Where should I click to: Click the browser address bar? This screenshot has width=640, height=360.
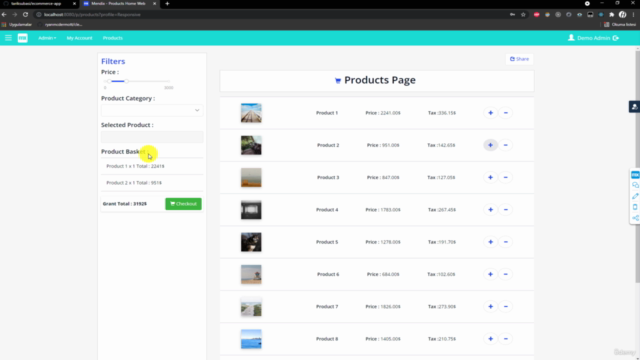click(x=269, y=14)
